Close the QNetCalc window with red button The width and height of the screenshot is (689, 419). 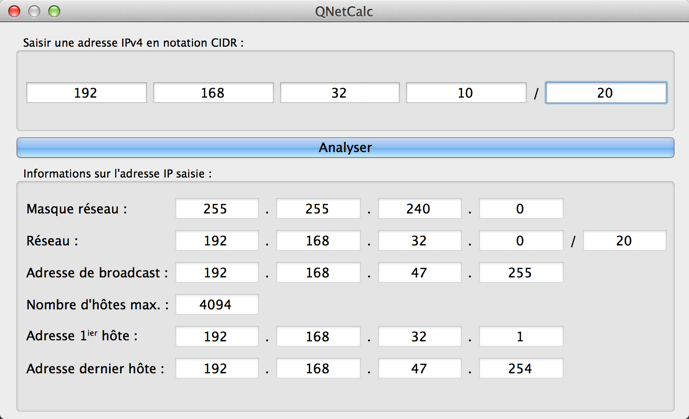point(15,11)
